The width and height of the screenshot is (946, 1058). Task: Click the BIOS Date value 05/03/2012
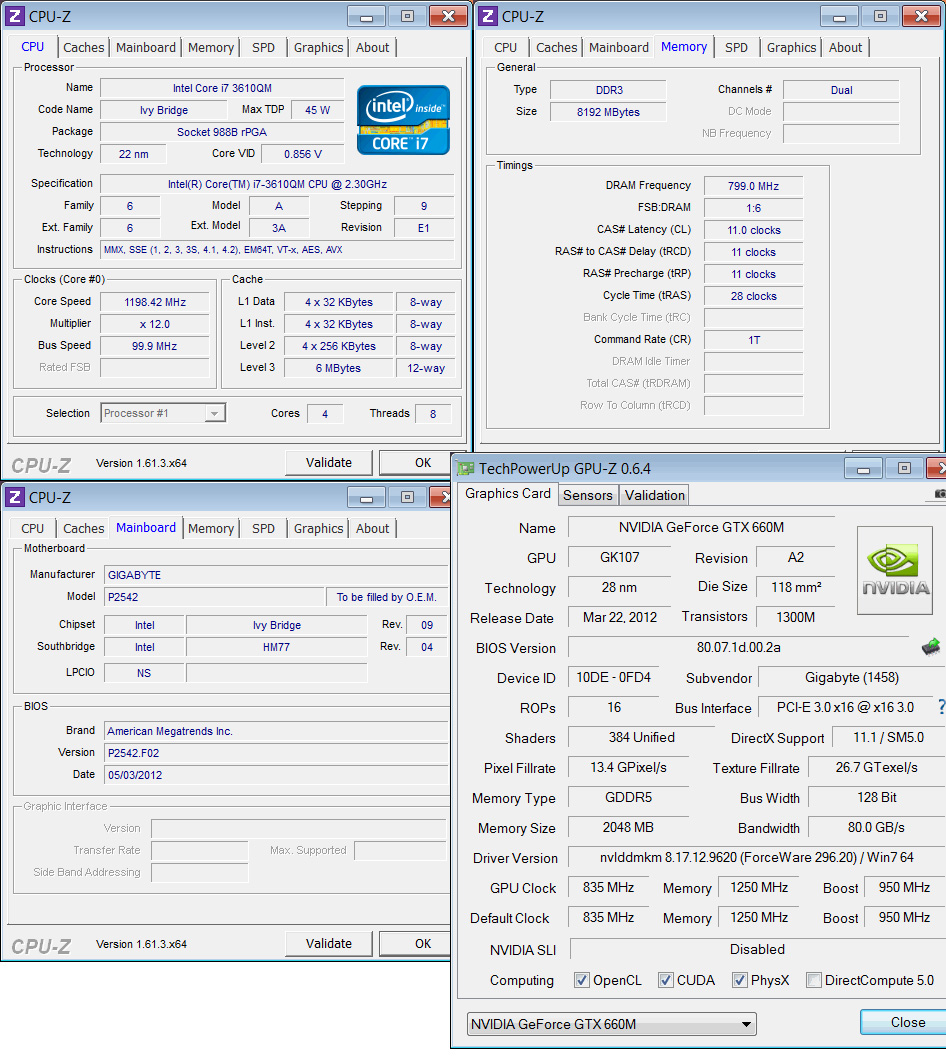277,775
